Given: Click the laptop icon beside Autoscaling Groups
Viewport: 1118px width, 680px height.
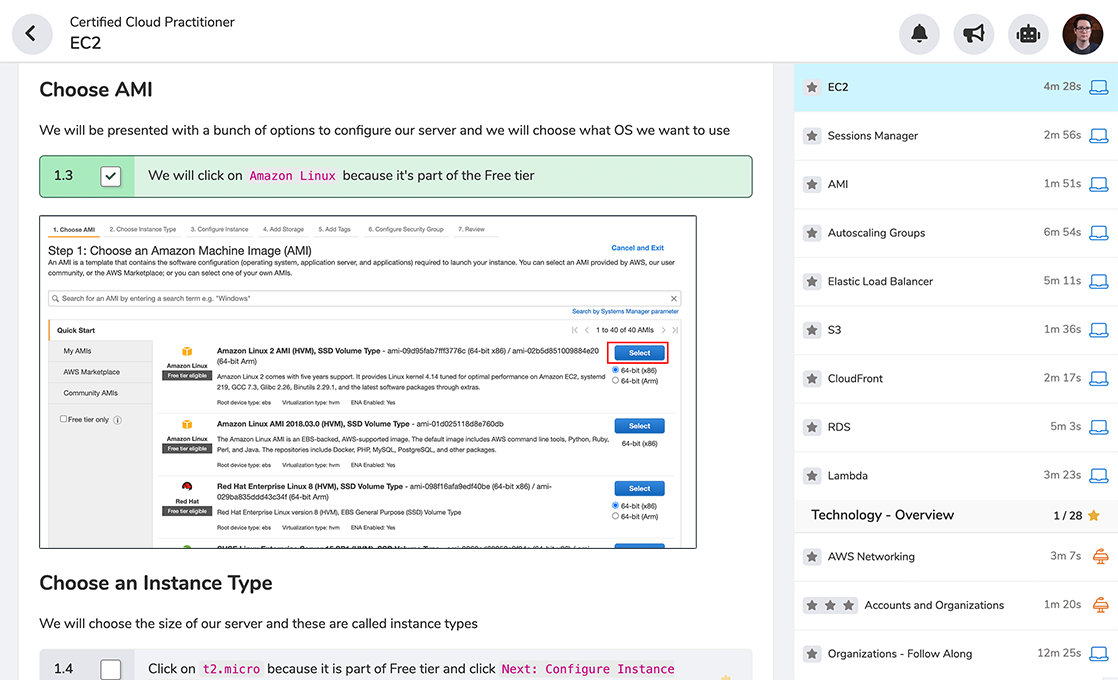Looking at the screenshot, I should point(1099,232).
